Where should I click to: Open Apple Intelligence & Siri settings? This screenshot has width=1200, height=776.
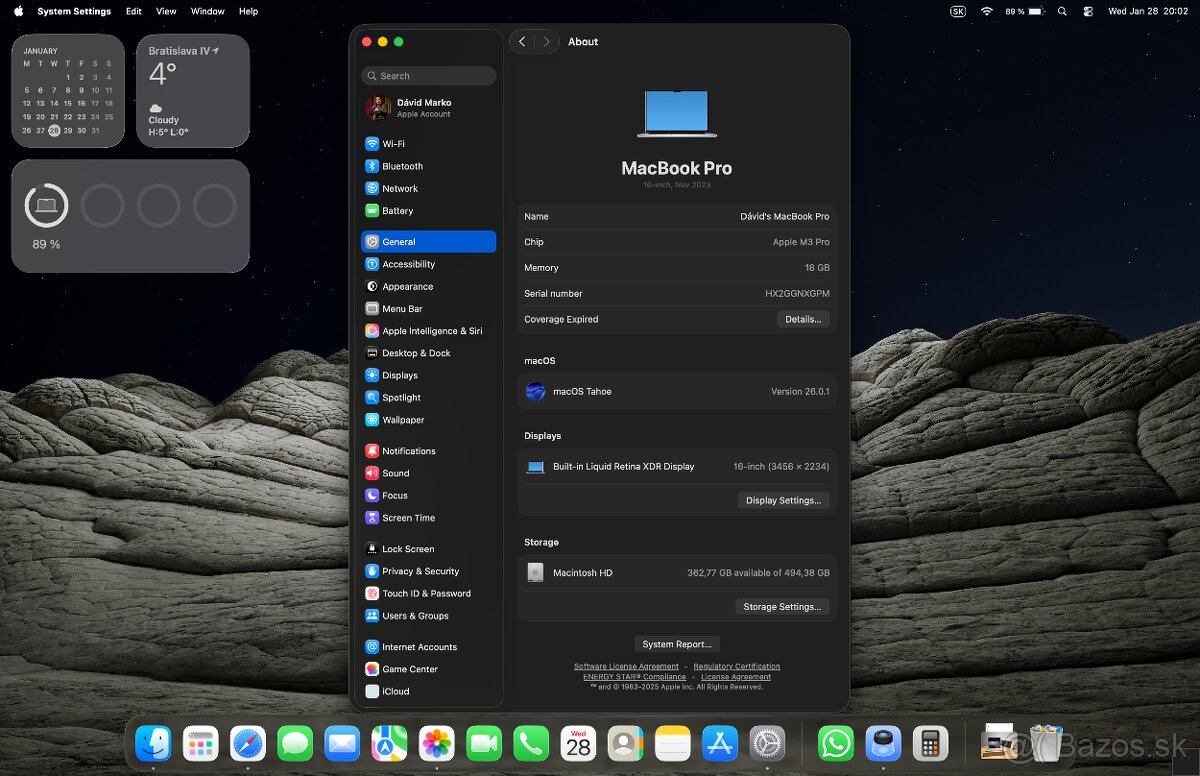[x=428, y=330]
